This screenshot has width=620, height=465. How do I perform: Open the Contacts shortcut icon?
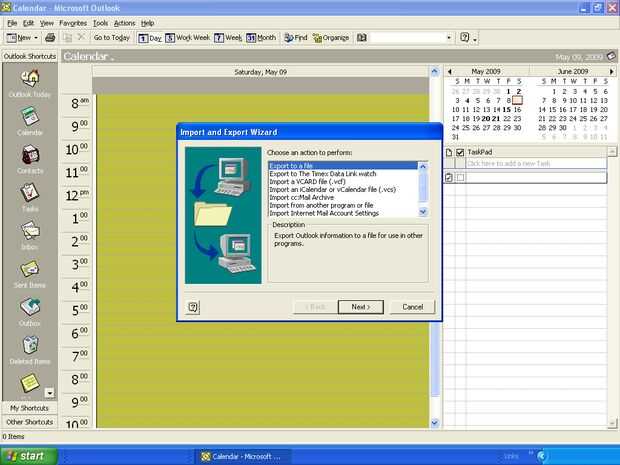[x=30, y=155]
